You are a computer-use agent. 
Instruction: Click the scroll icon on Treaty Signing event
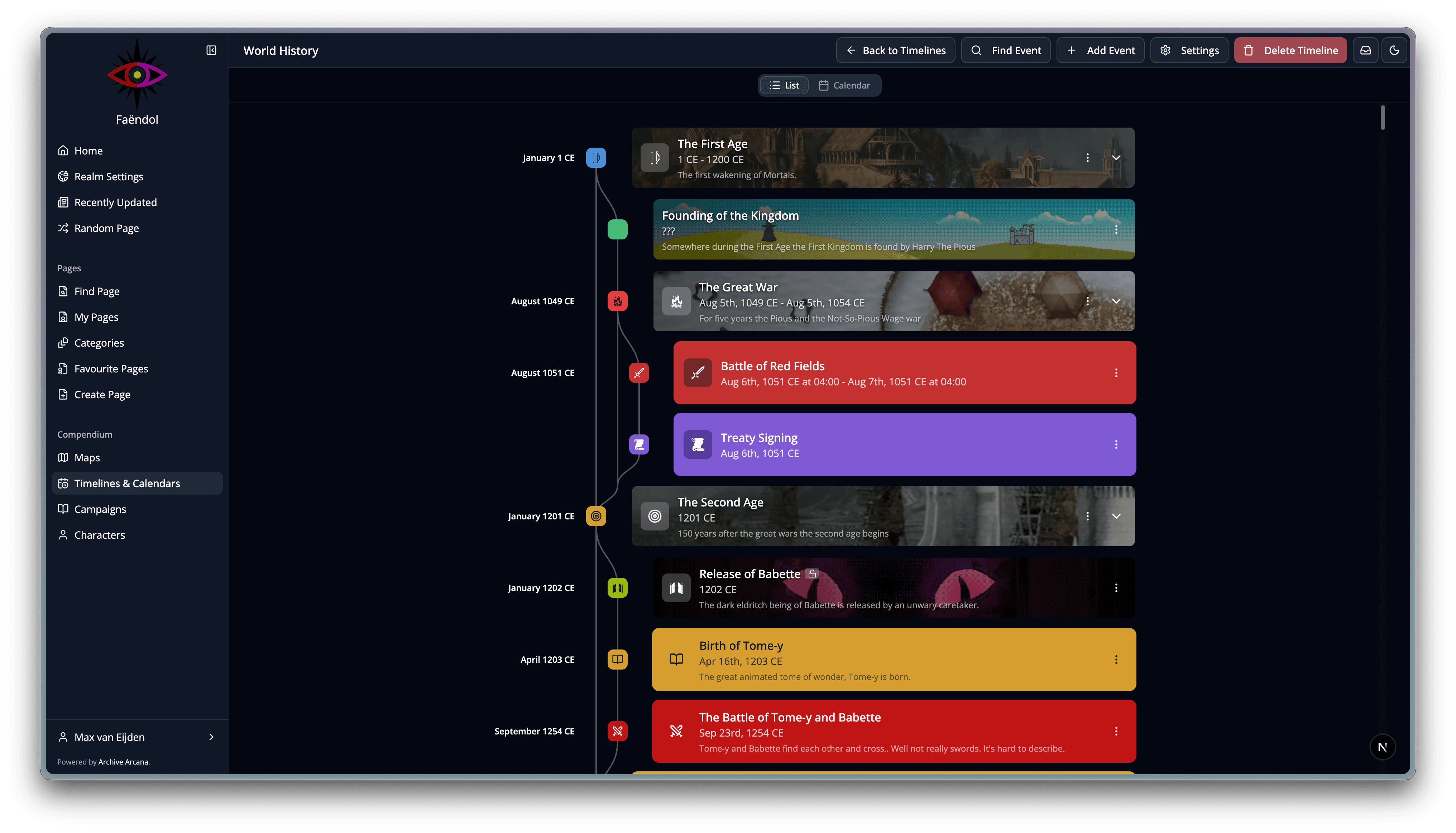click(x=698, y=444)
